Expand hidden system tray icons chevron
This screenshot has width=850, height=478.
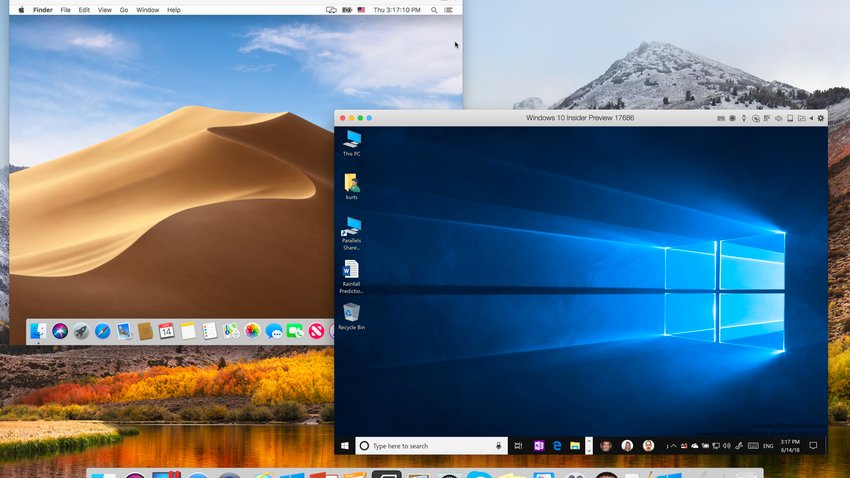674,446
